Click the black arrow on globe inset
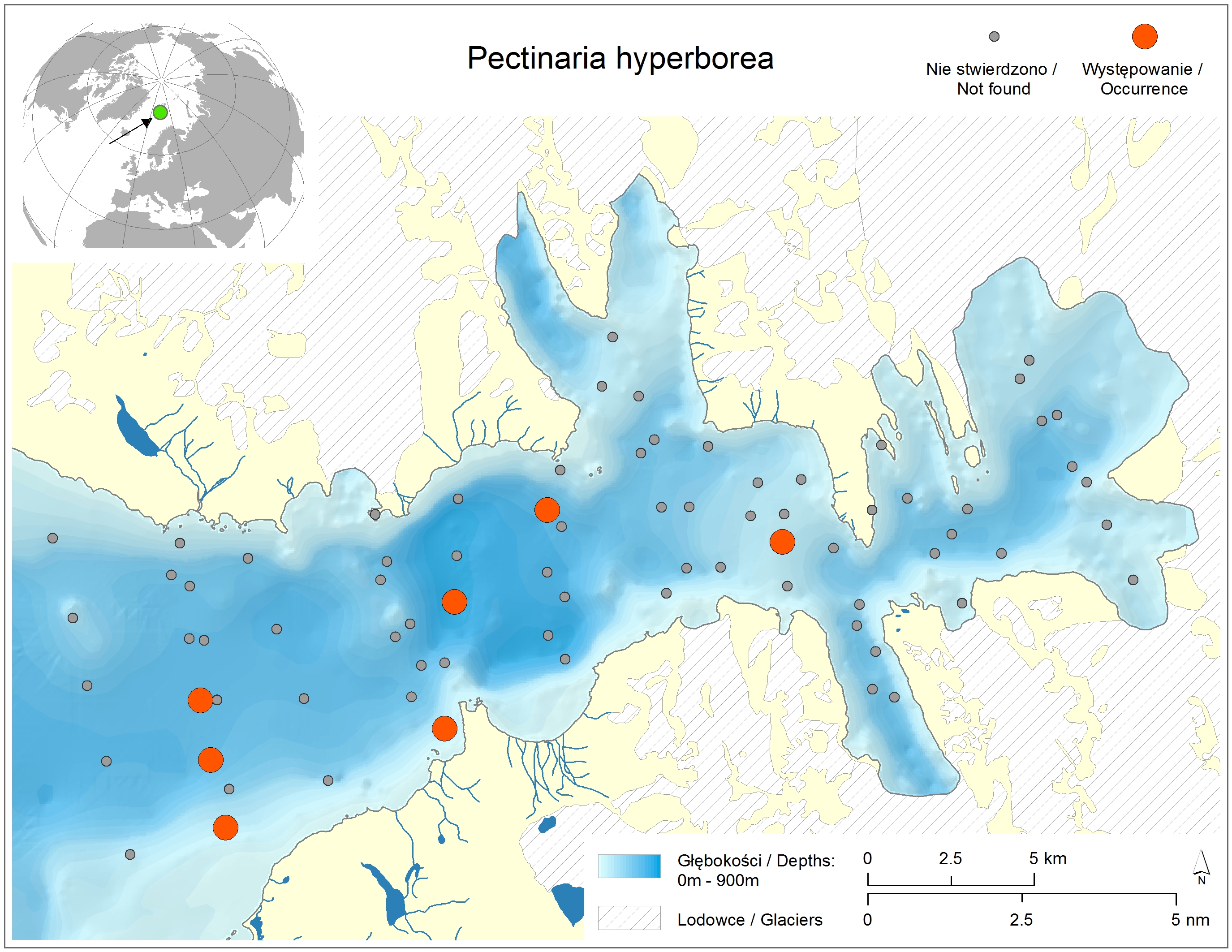 pos(130,131)
